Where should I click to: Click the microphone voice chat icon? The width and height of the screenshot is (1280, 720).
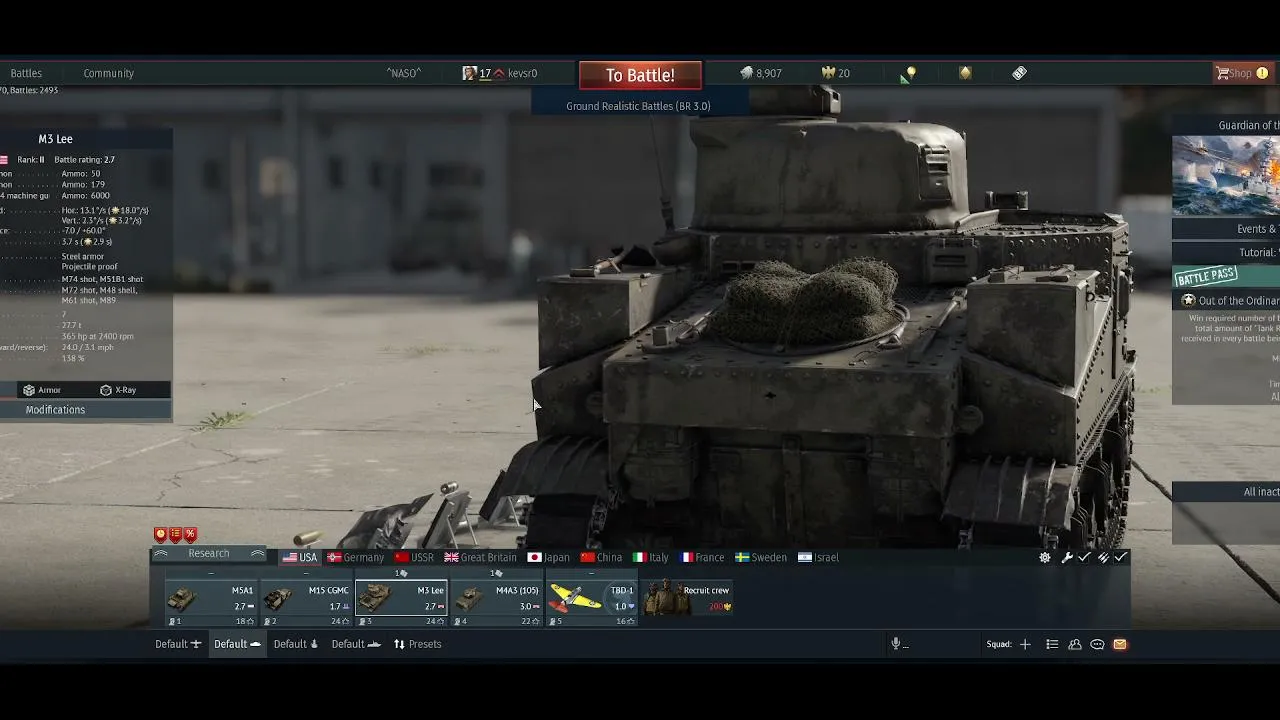(x=897, y=644)
